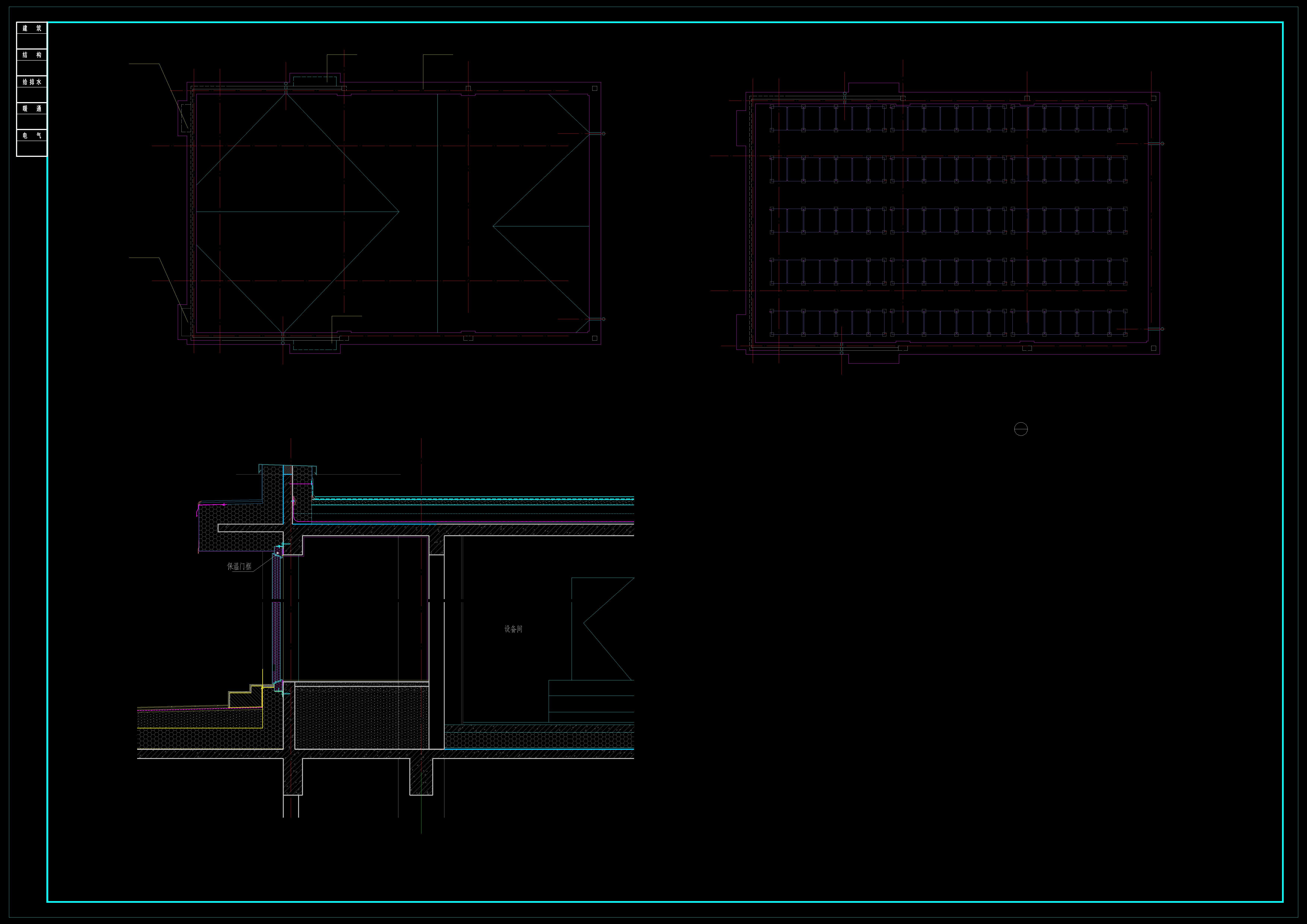This screenshot has height=924, width=1307.
Task: Select the circular section marker symbol
Action: 1021,429
